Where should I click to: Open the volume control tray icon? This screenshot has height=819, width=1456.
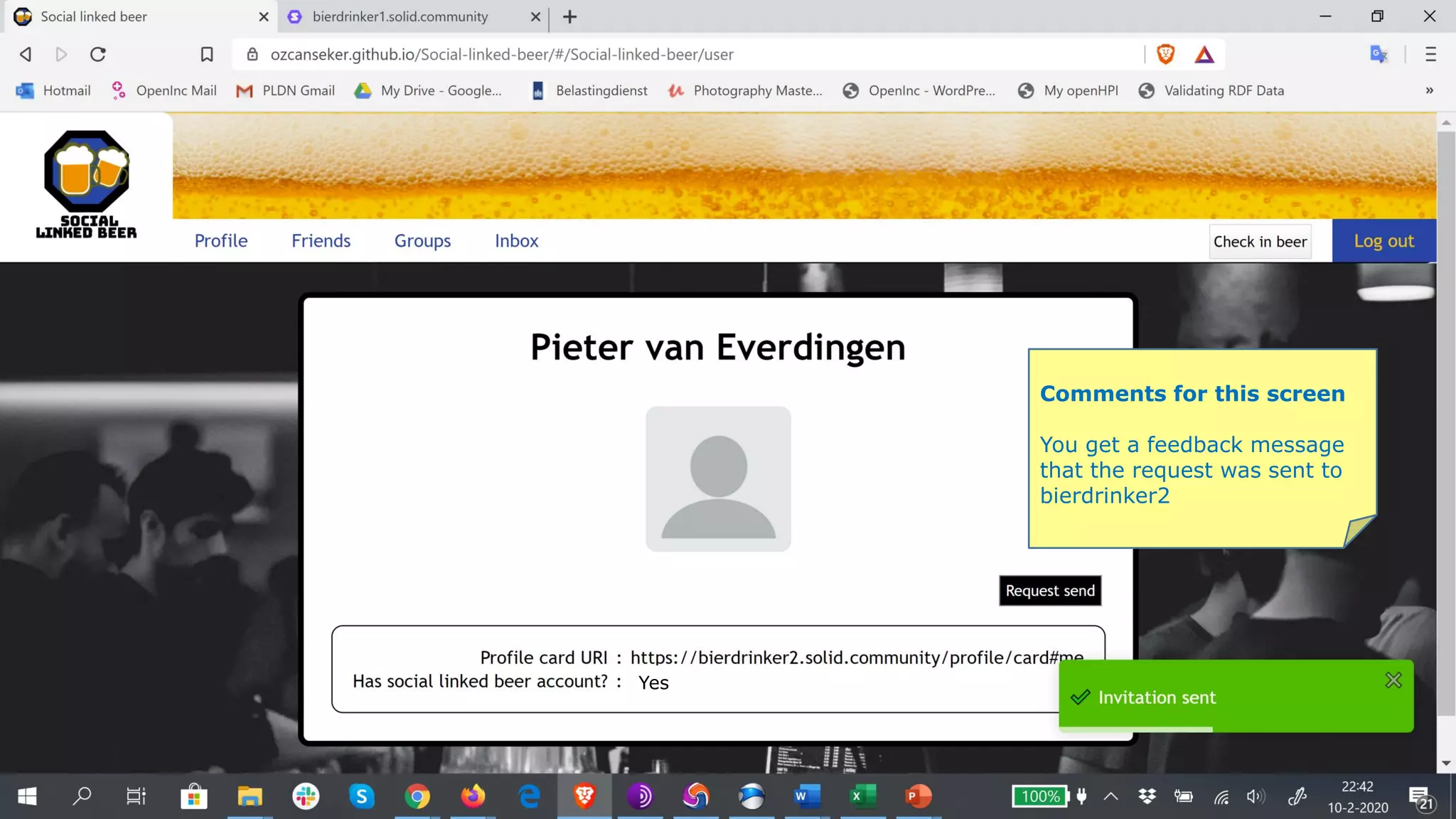point(1256,796)
